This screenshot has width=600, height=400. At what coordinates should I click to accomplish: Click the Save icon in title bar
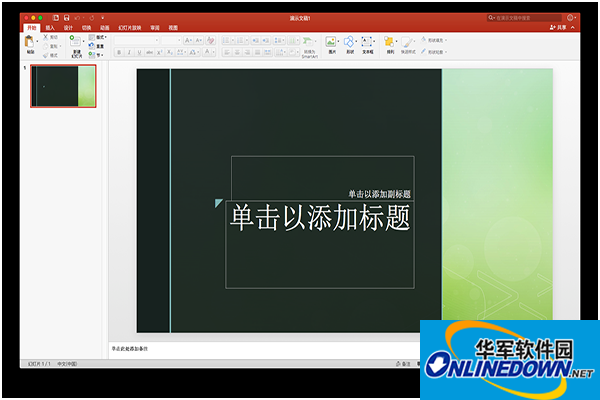tap(67, 18)
